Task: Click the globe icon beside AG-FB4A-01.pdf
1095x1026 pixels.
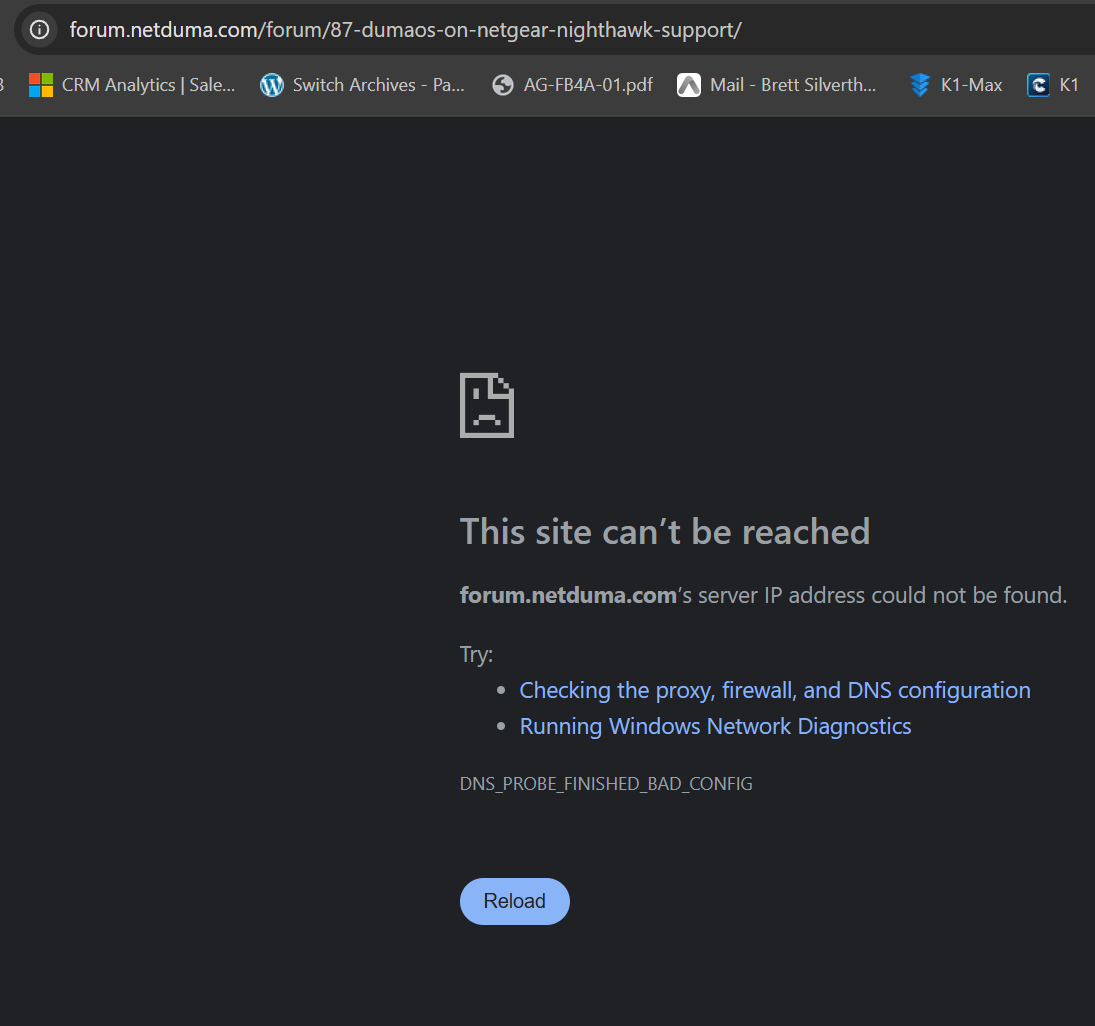Action: tap(503, 85)
